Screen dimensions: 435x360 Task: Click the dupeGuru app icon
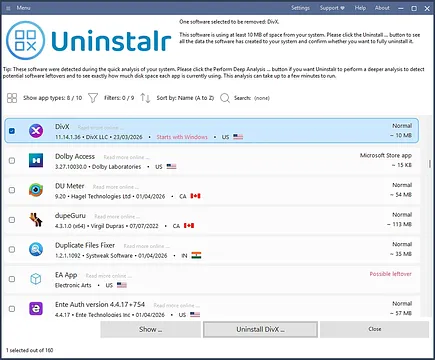(36, 220)
